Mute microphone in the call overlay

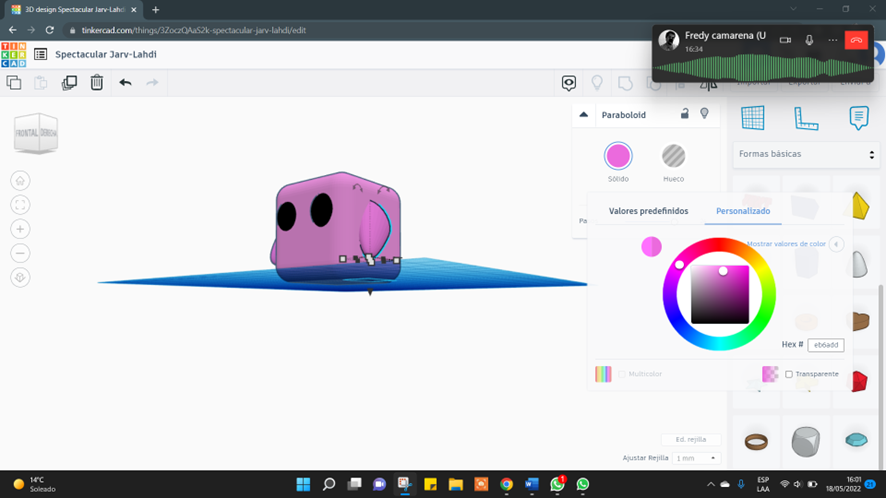click(809, 40)
